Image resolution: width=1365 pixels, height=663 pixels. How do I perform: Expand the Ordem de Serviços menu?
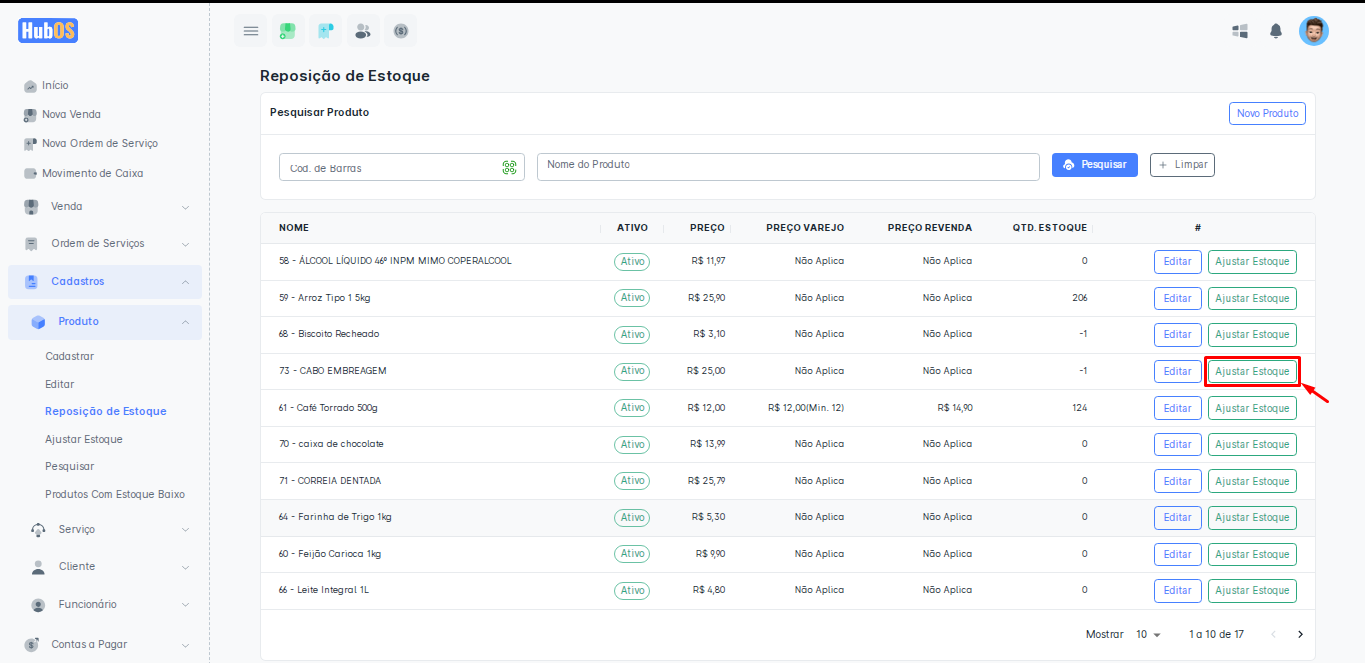coord(105,244)
